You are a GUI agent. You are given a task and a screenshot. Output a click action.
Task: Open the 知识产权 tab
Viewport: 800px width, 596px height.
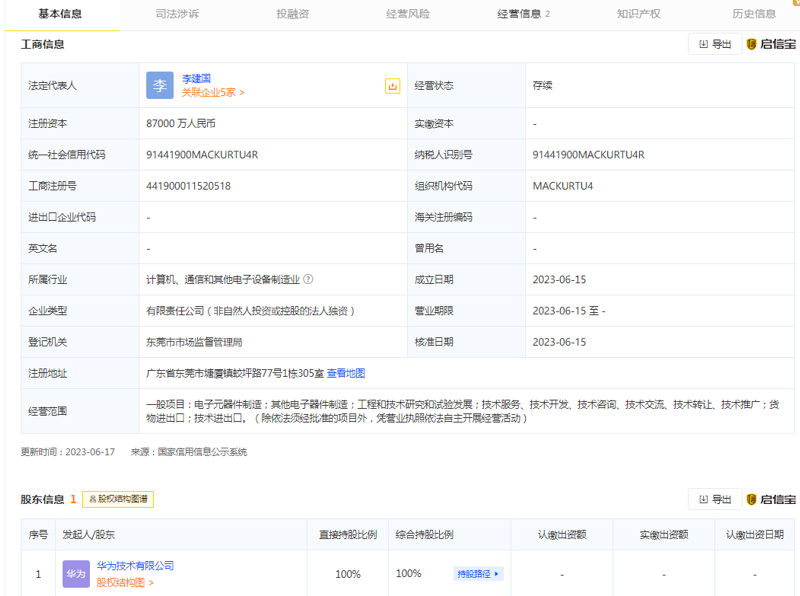click(x=638, y=14)
